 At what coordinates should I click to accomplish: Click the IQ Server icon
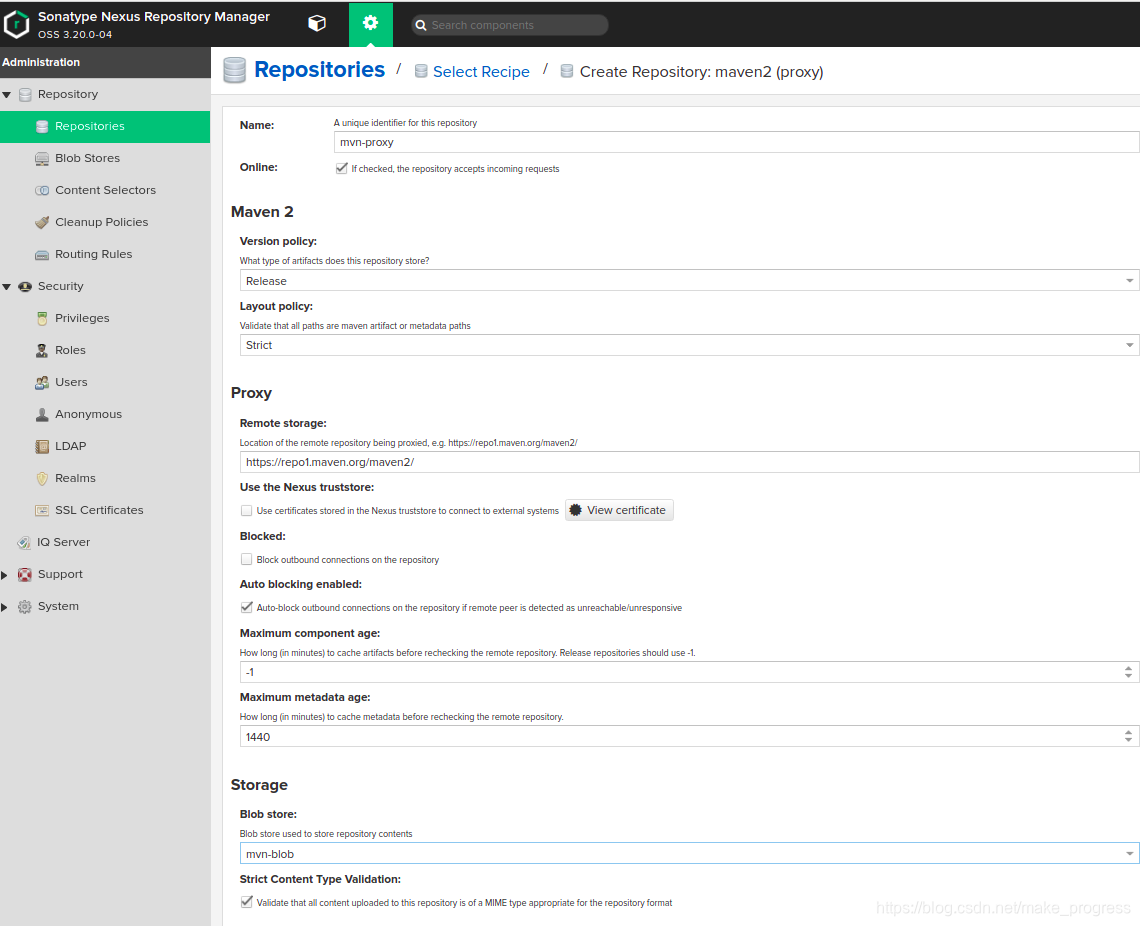tap(24, 542)
